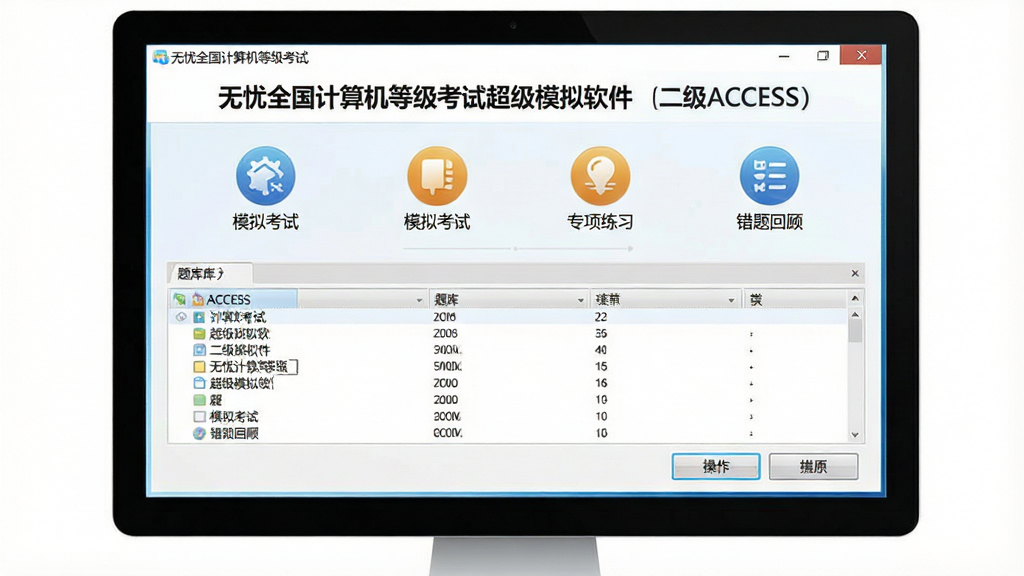Screen dimensions: 1024x576
Task: Sort by the ACCESS column header
Action: tap(299, 300)
